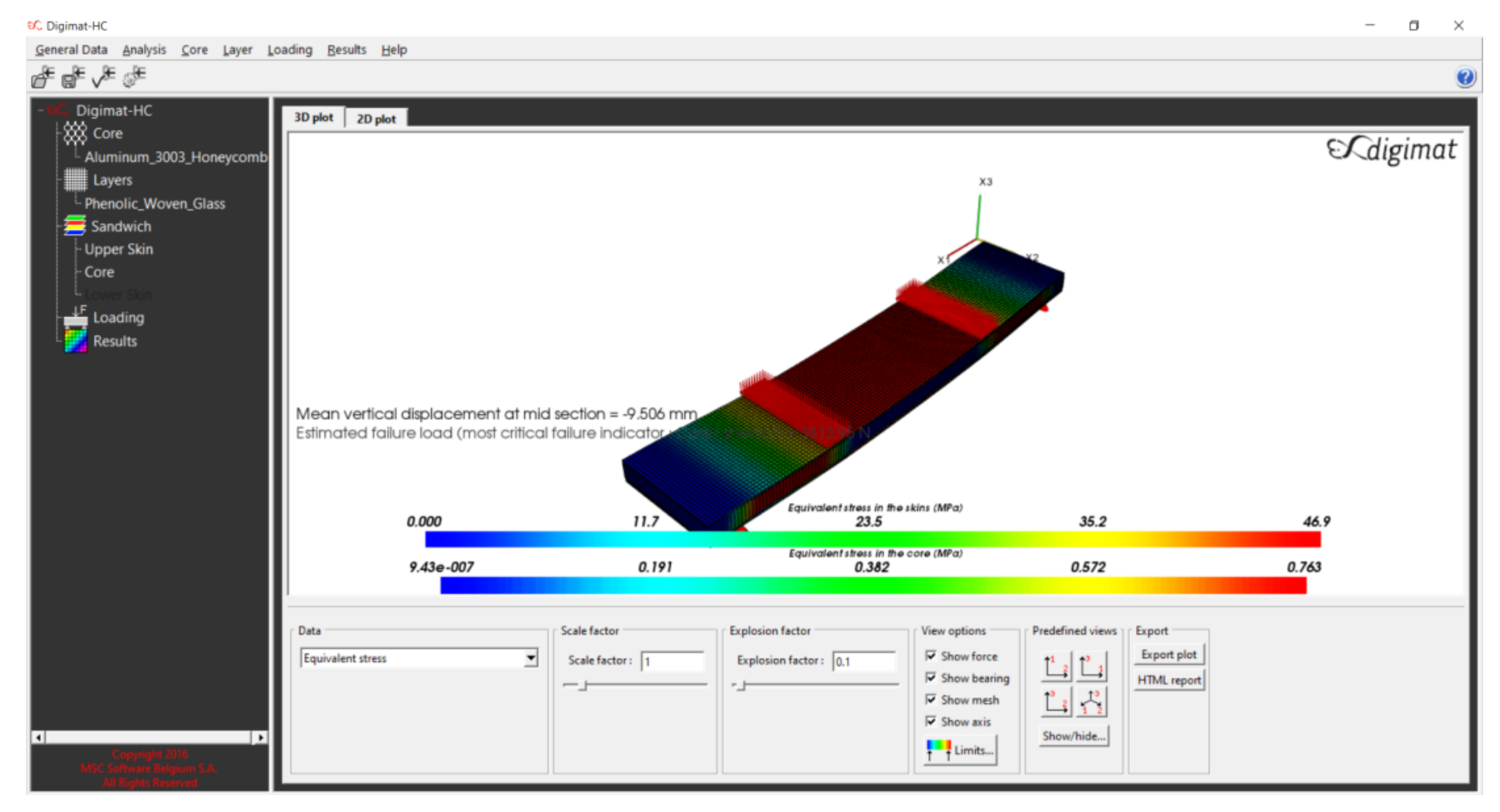Uncheck the Show force checkbox
This screenshot has height=812, width=1500.
click(931, 656)
